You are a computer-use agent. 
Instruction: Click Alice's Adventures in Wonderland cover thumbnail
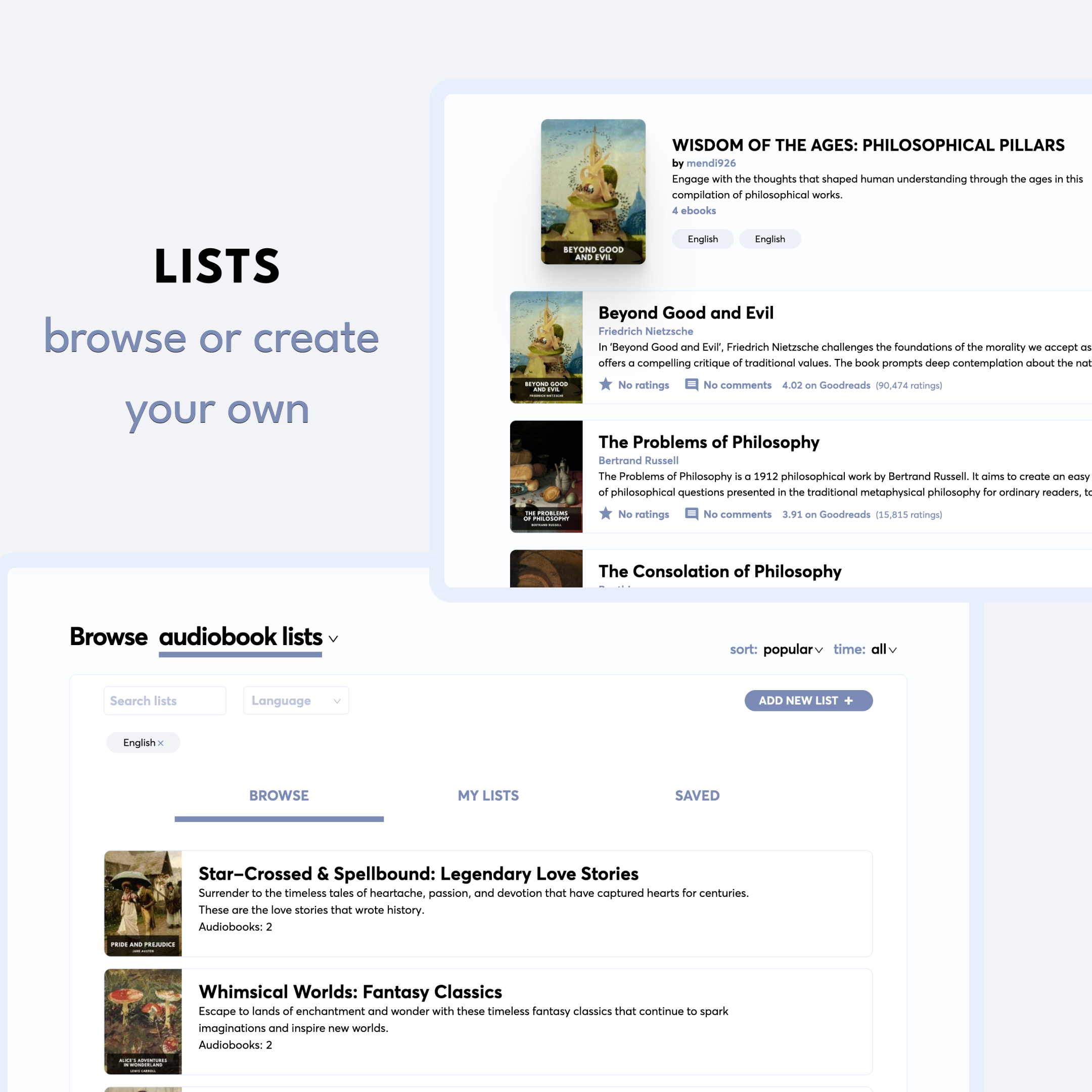[x=143, y=1021]
